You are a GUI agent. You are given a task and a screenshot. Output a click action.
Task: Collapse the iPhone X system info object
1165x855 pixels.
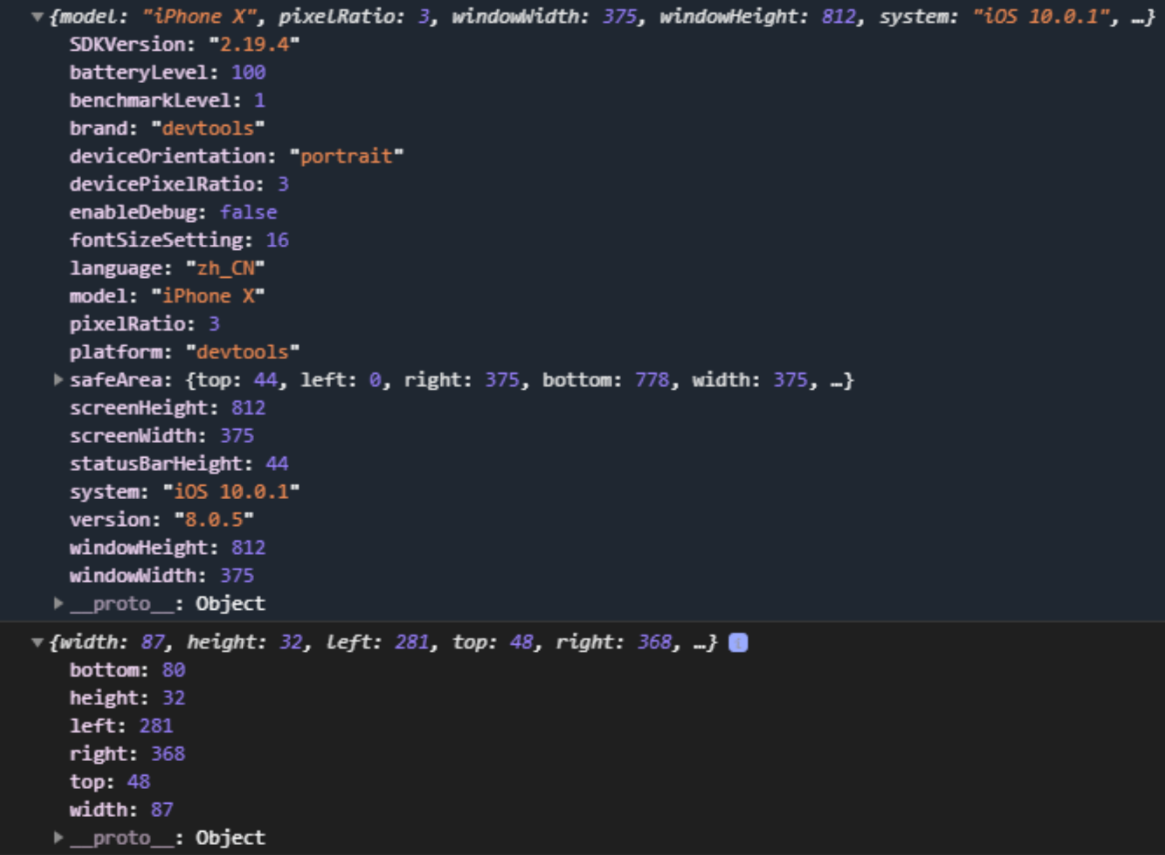[36, 16]
